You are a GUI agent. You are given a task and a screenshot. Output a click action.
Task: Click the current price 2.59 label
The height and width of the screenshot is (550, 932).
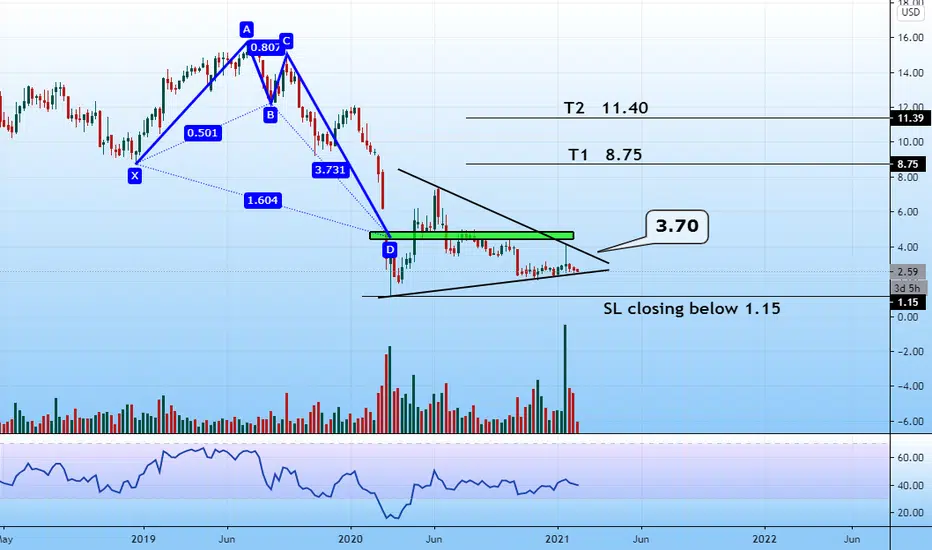908,272
